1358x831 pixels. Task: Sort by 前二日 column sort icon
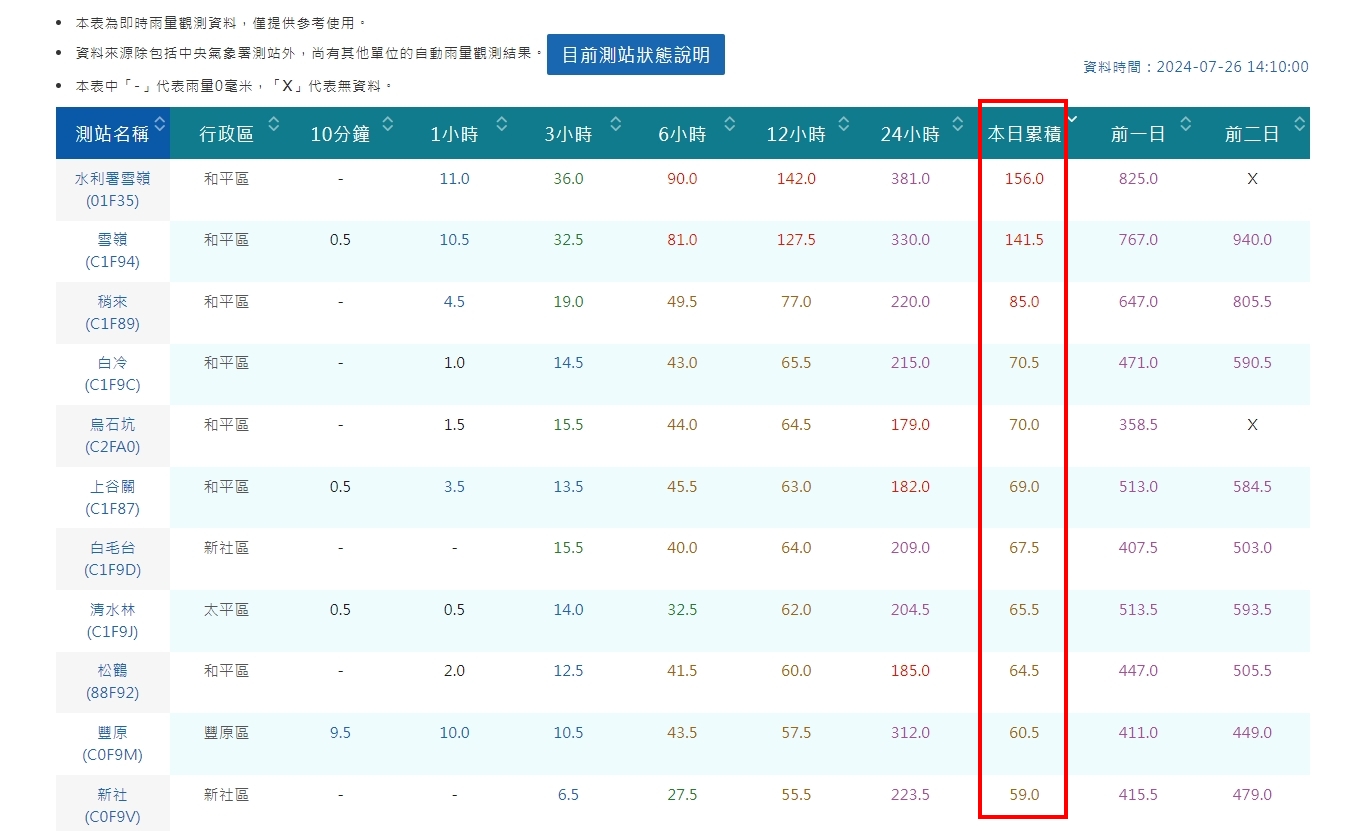click(x=1300, y=124)
